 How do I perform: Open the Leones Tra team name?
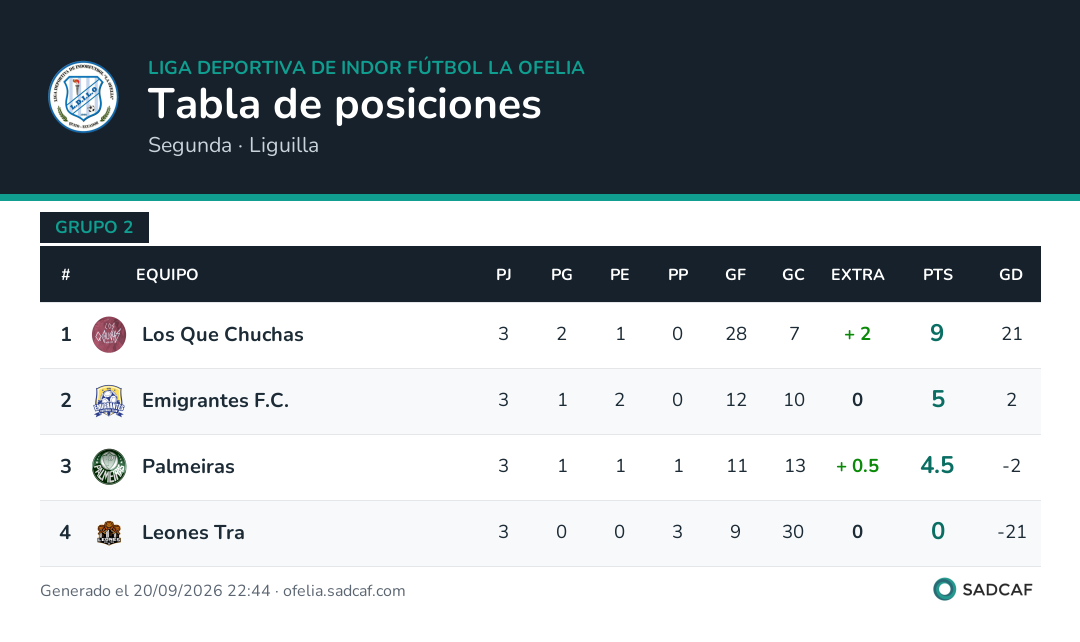193,533
